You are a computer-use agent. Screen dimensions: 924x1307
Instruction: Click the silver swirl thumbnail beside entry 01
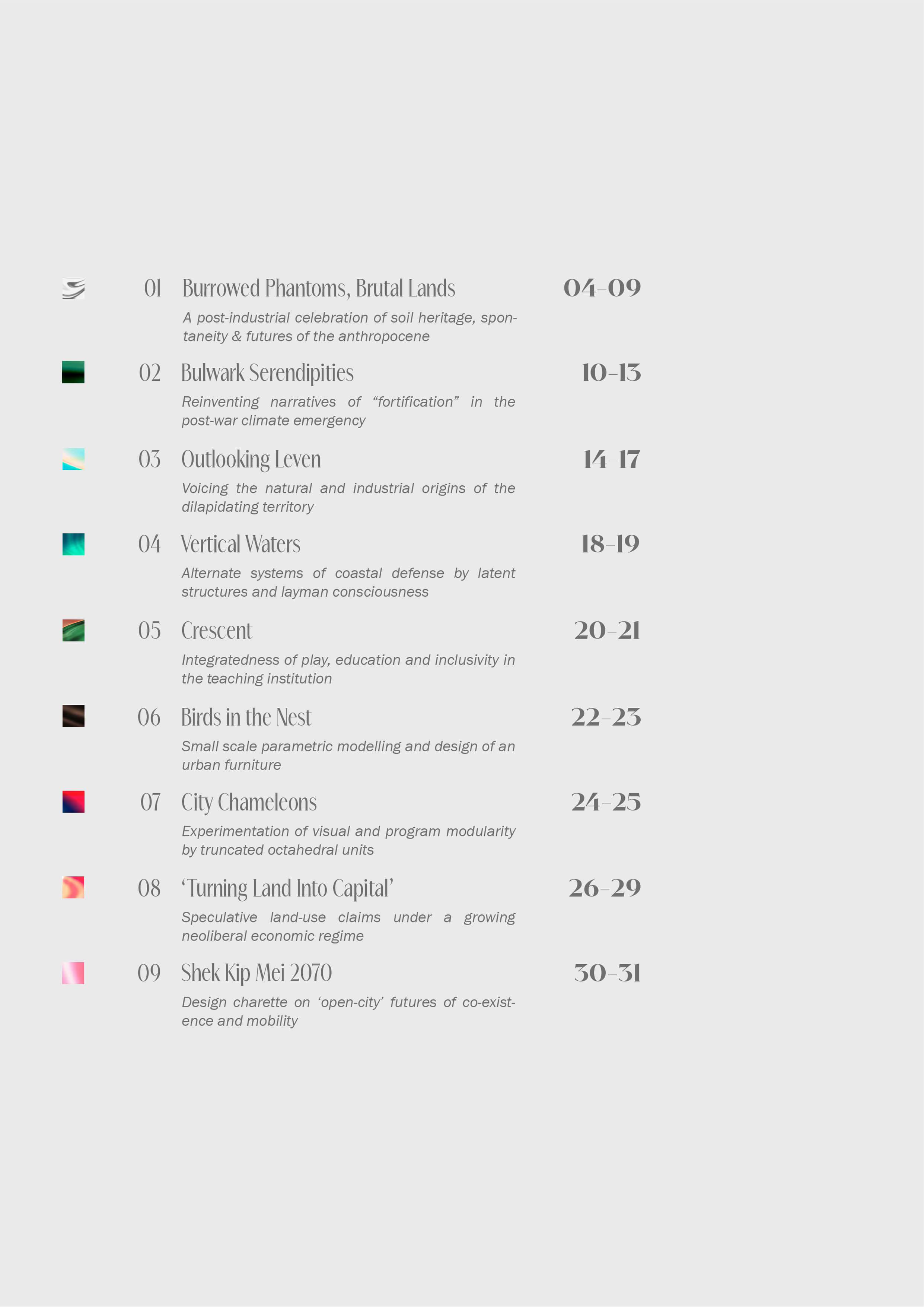(x=73, y=289)
